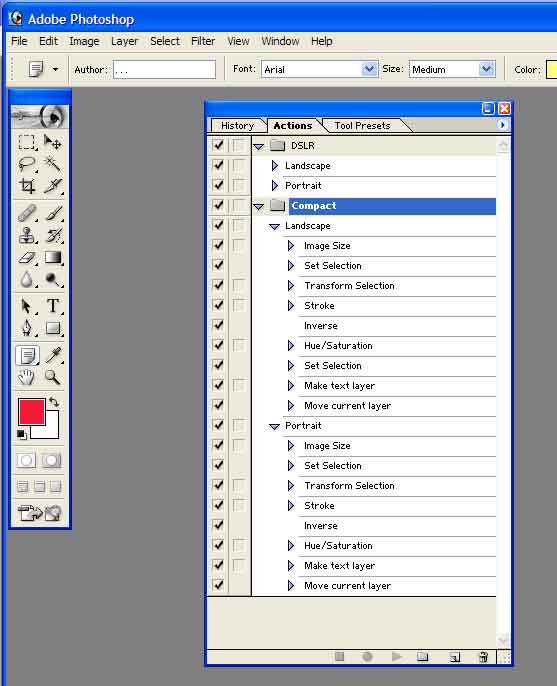Image resolution: width=557 pixels, height=686 pixels.
Task: Toggle checkmark for Compact Landscape Stroke step
Action: coord(218,304)
